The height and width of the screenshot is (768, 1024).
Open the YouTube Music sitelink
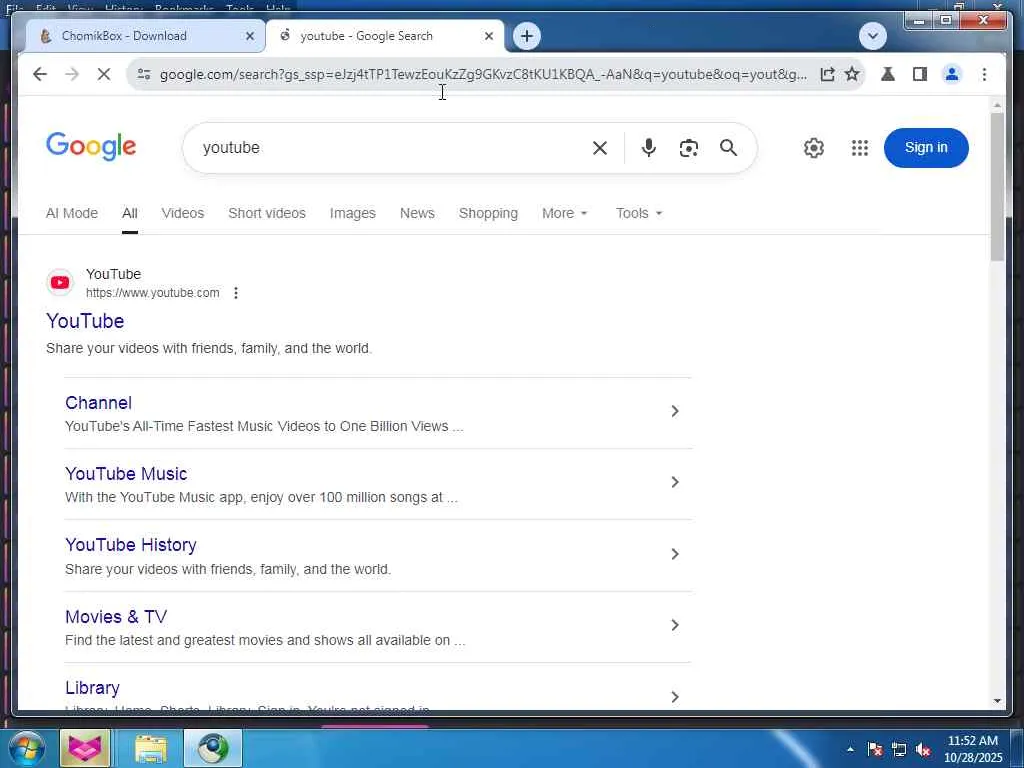126,474
